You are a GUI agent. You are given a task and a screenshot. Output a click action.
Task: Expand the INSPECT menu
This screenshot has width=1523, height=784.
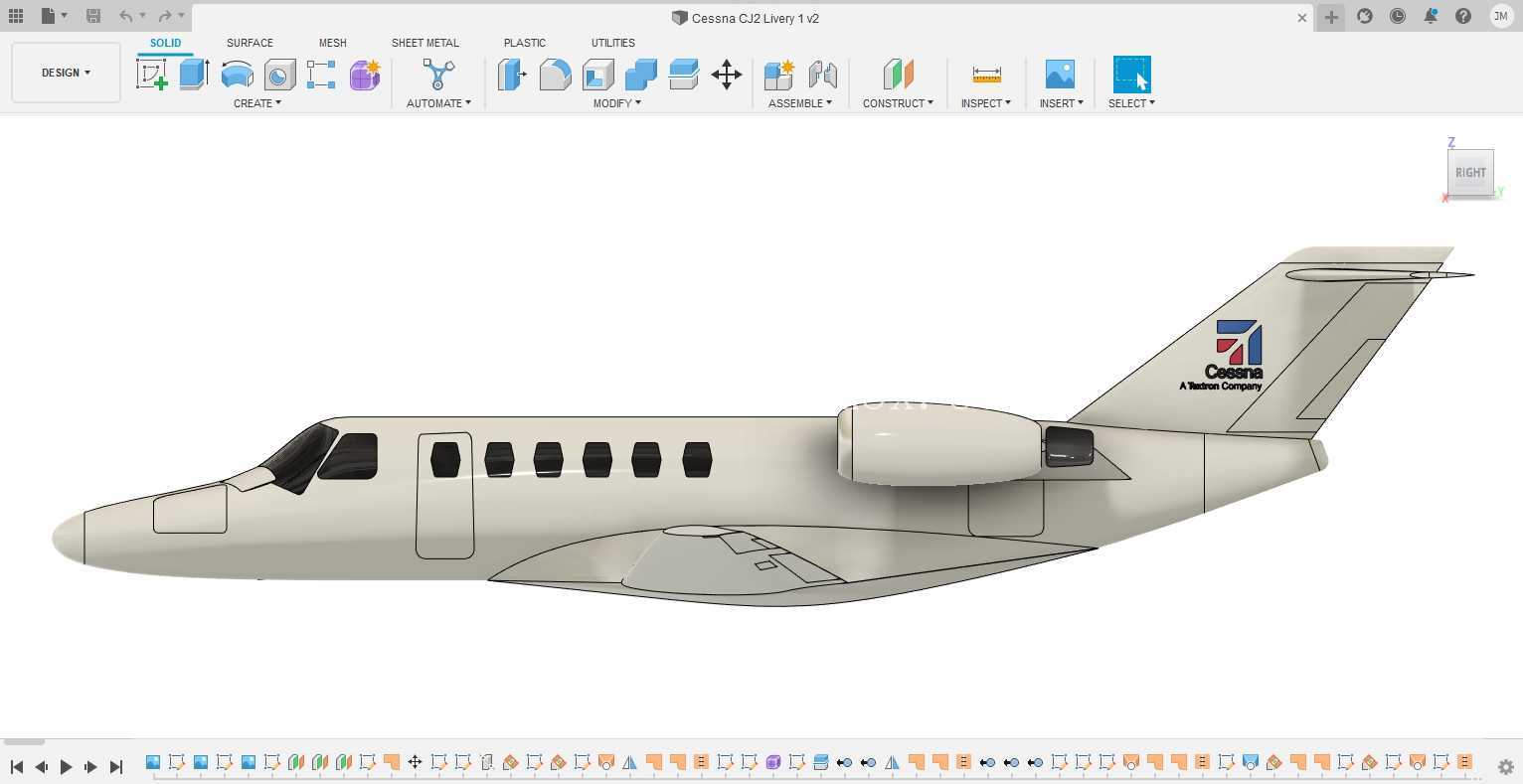click(986, 103)
